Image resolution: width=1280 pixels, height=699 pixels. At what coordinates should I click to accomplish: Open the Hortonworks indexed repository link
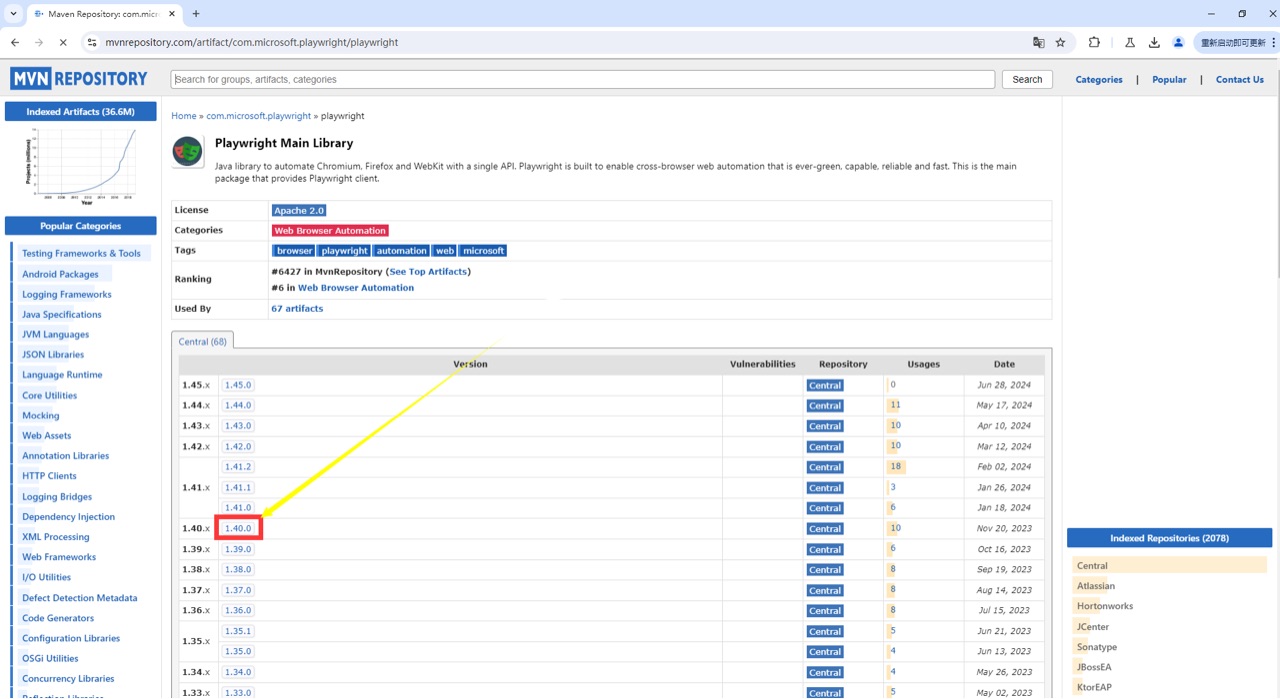(x=1105, y=606)
